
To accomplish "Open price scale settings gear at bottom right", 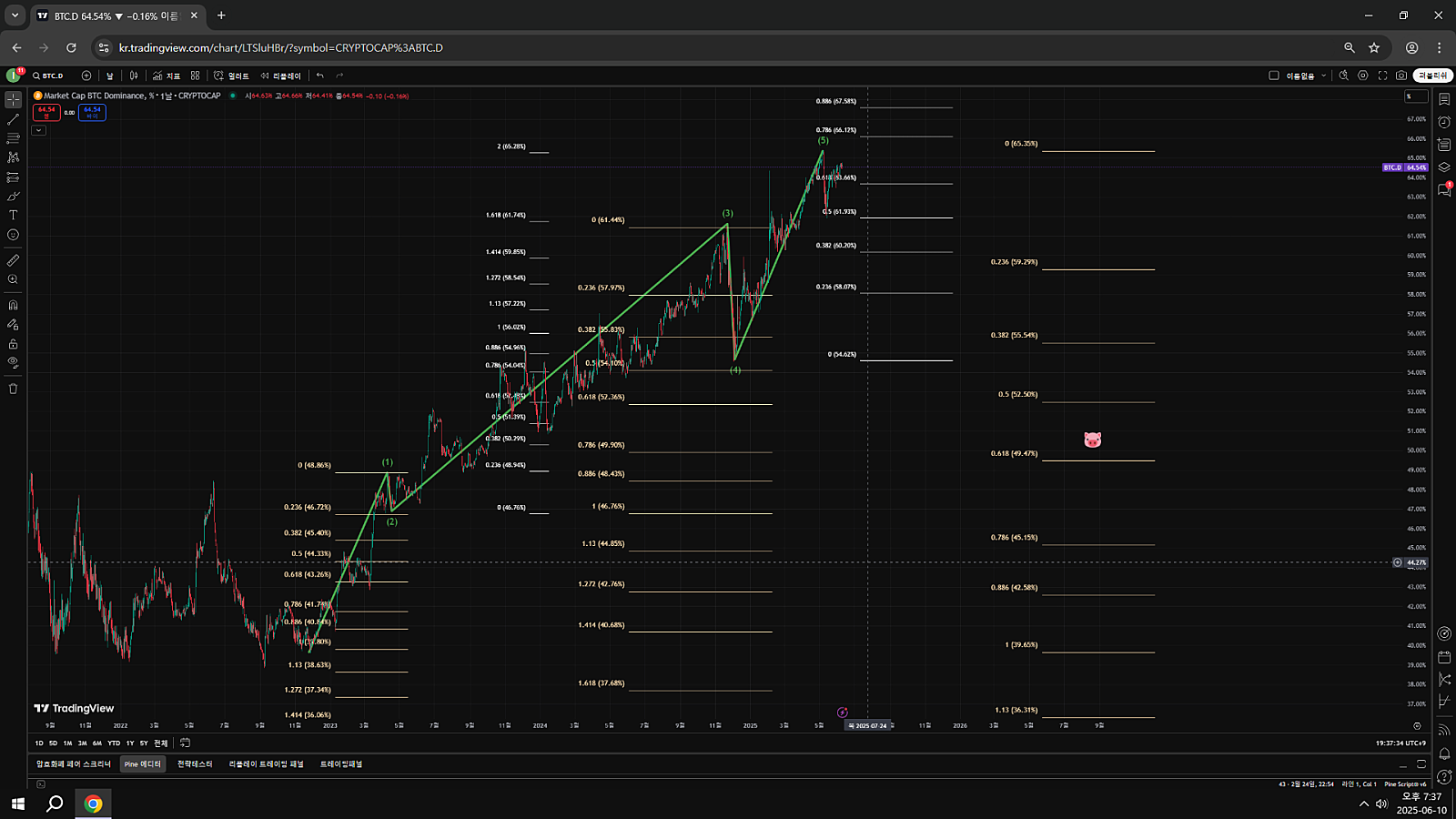I will 1417,726.
